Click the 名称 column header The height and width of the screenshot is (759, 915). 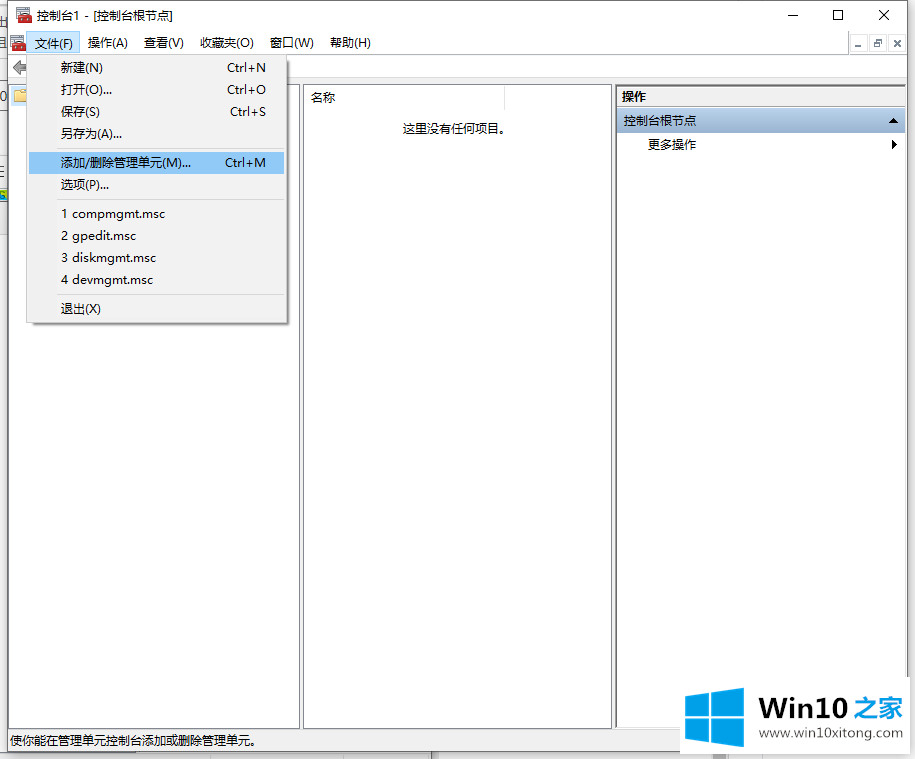point(404,97)
